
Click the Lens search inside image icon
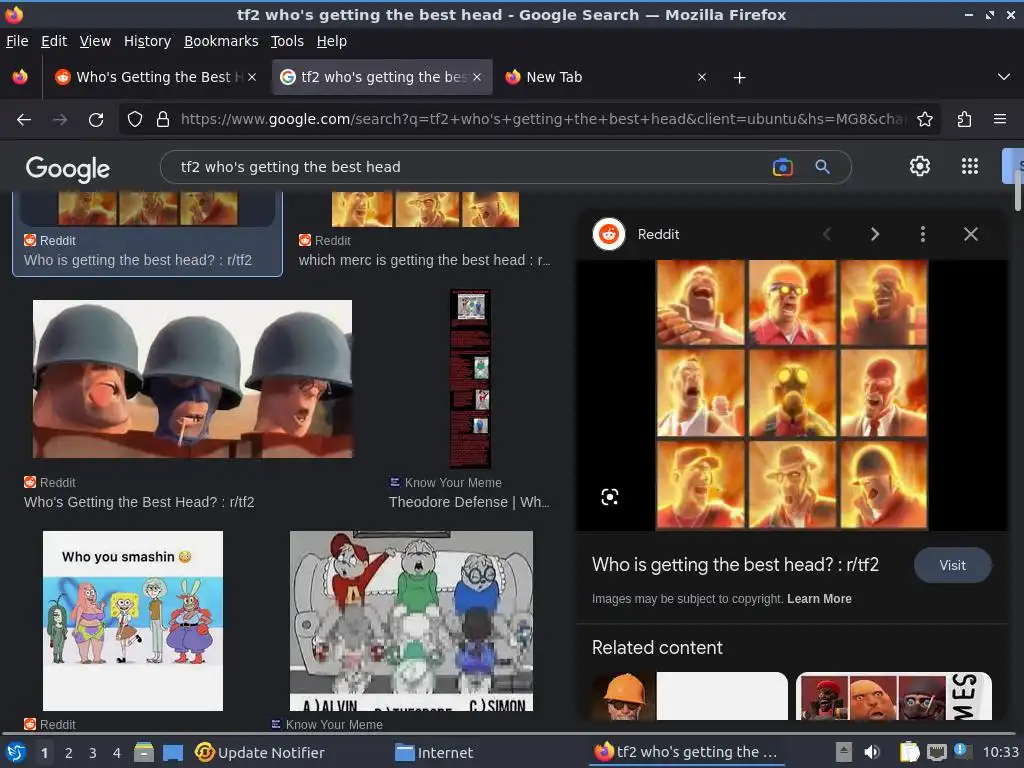click(x=609, y=497)
